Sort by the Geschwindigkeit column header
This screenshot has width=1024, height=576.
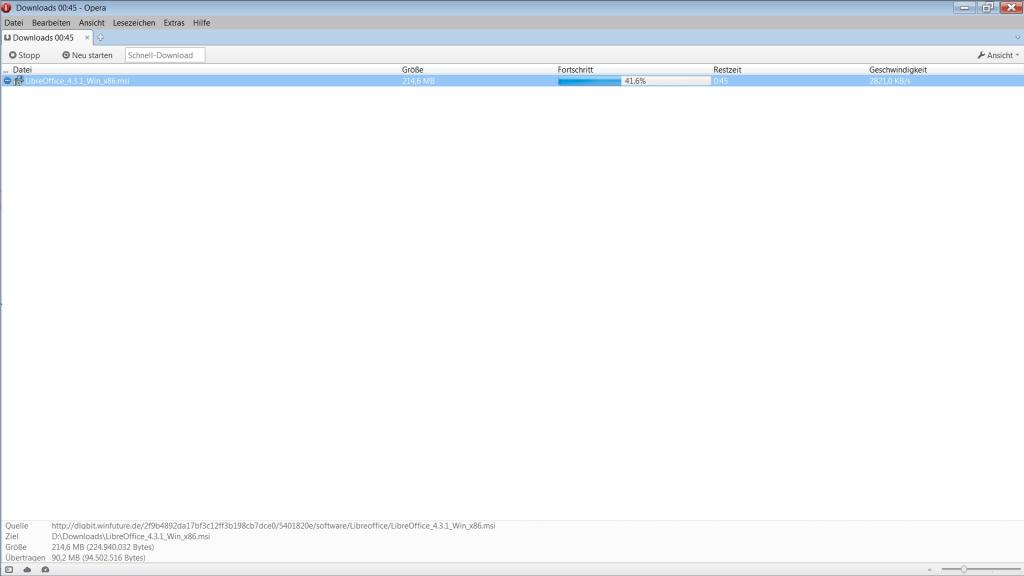click(898, 70)
